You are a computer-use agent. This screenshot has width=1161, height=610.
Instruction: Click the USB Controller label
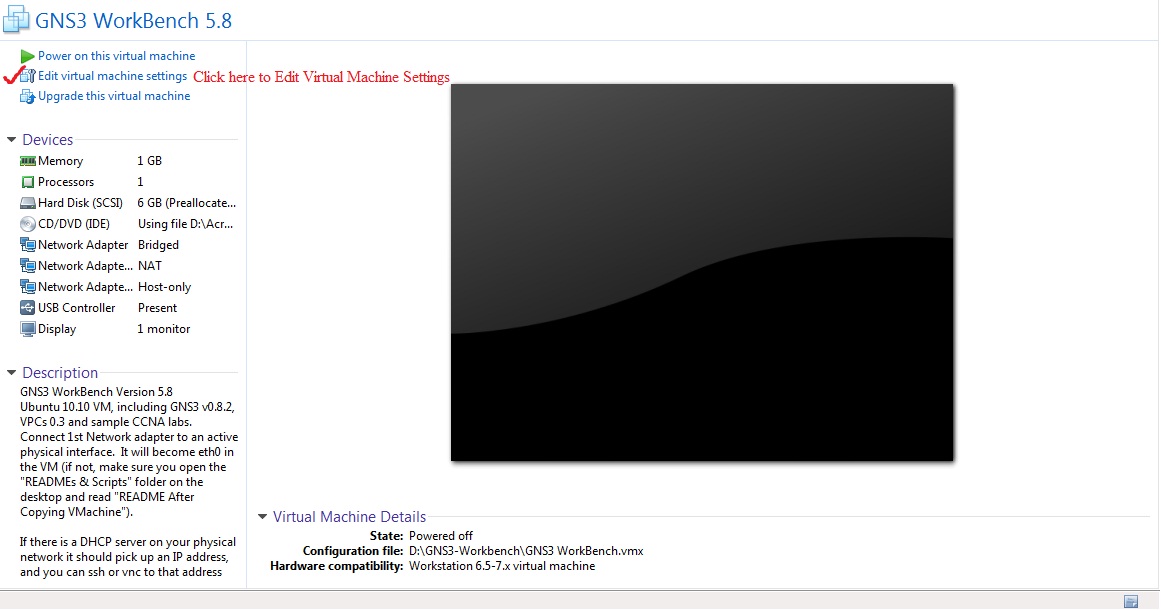click(x=76, y=308)
